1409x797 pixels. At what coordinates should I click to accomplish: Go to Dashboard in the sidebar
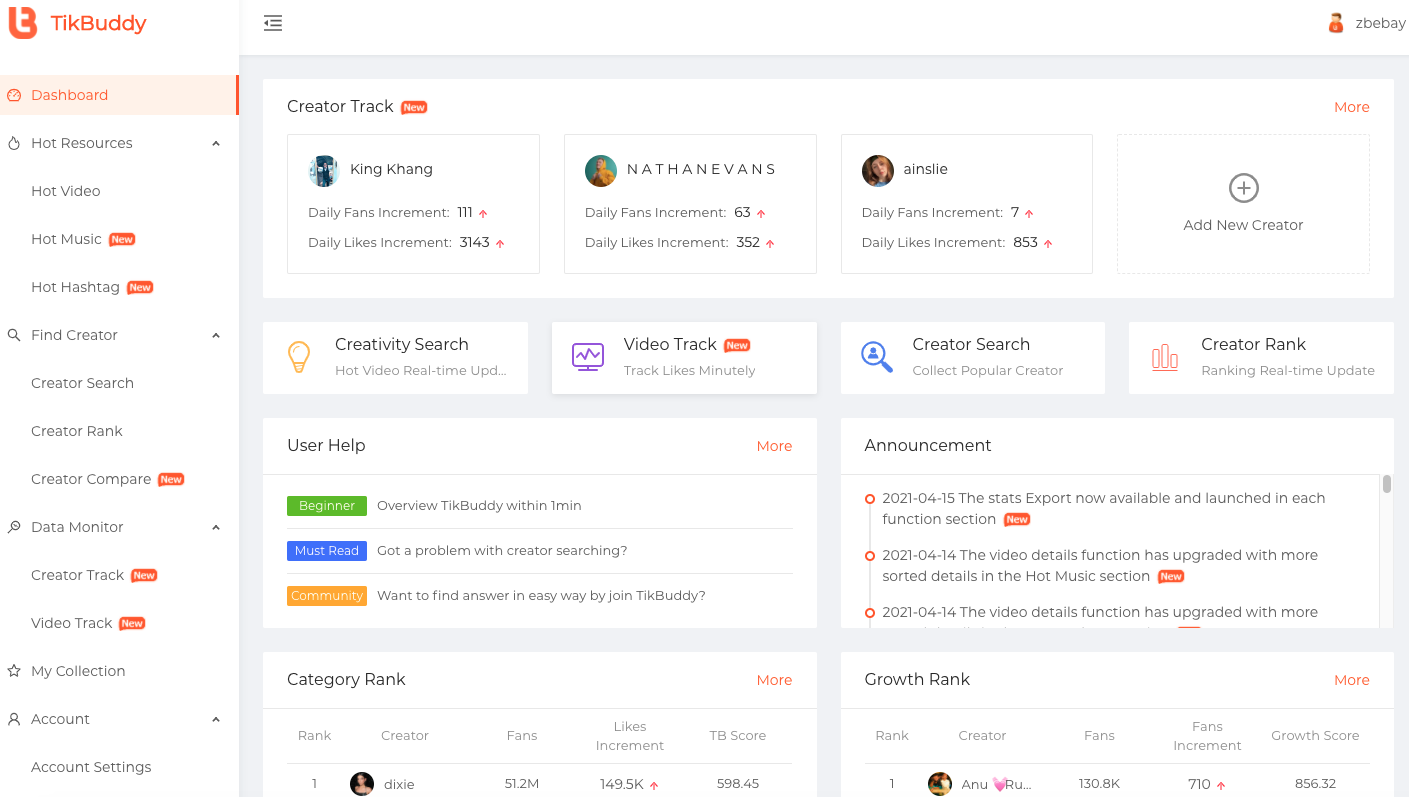[x=119, y=95]
